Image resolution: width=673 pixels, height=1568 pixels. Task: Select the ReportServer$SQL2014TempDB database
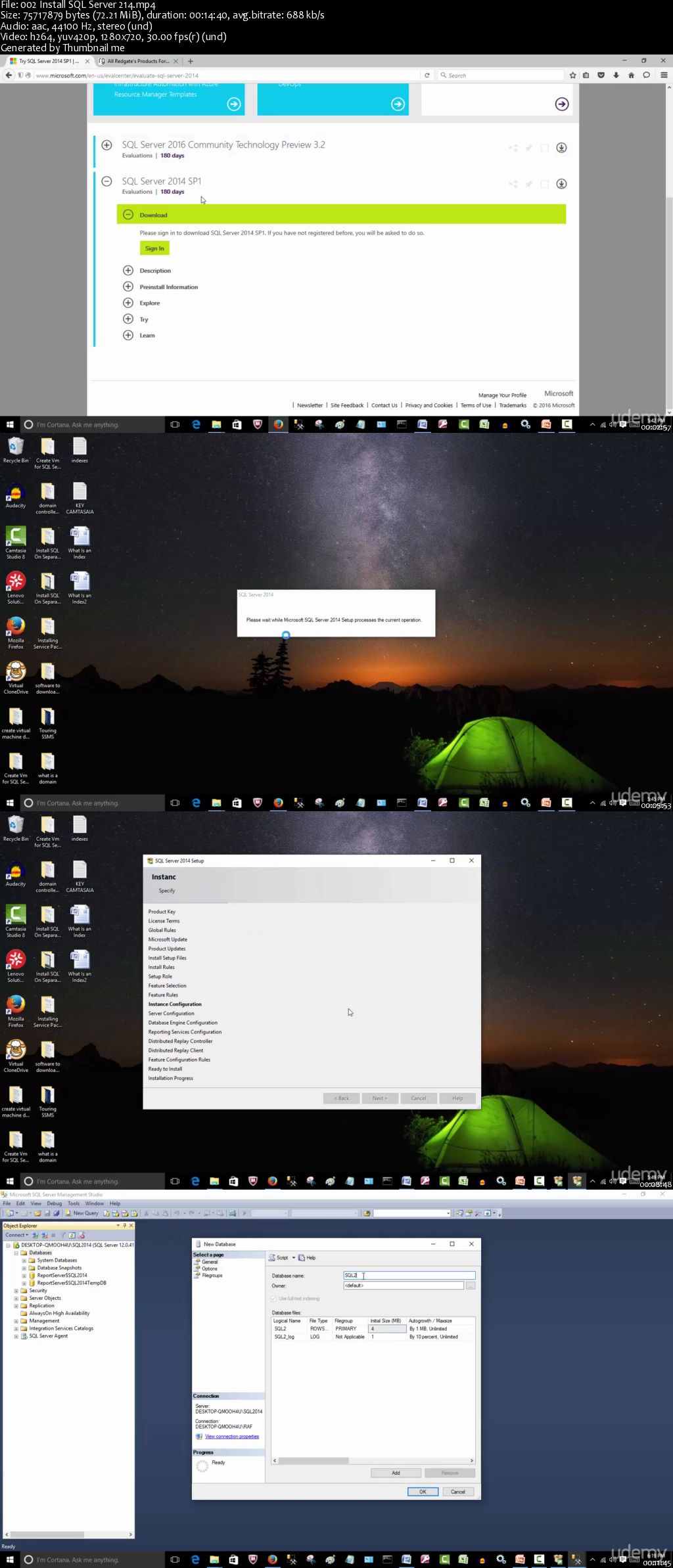pos(72,1283)
